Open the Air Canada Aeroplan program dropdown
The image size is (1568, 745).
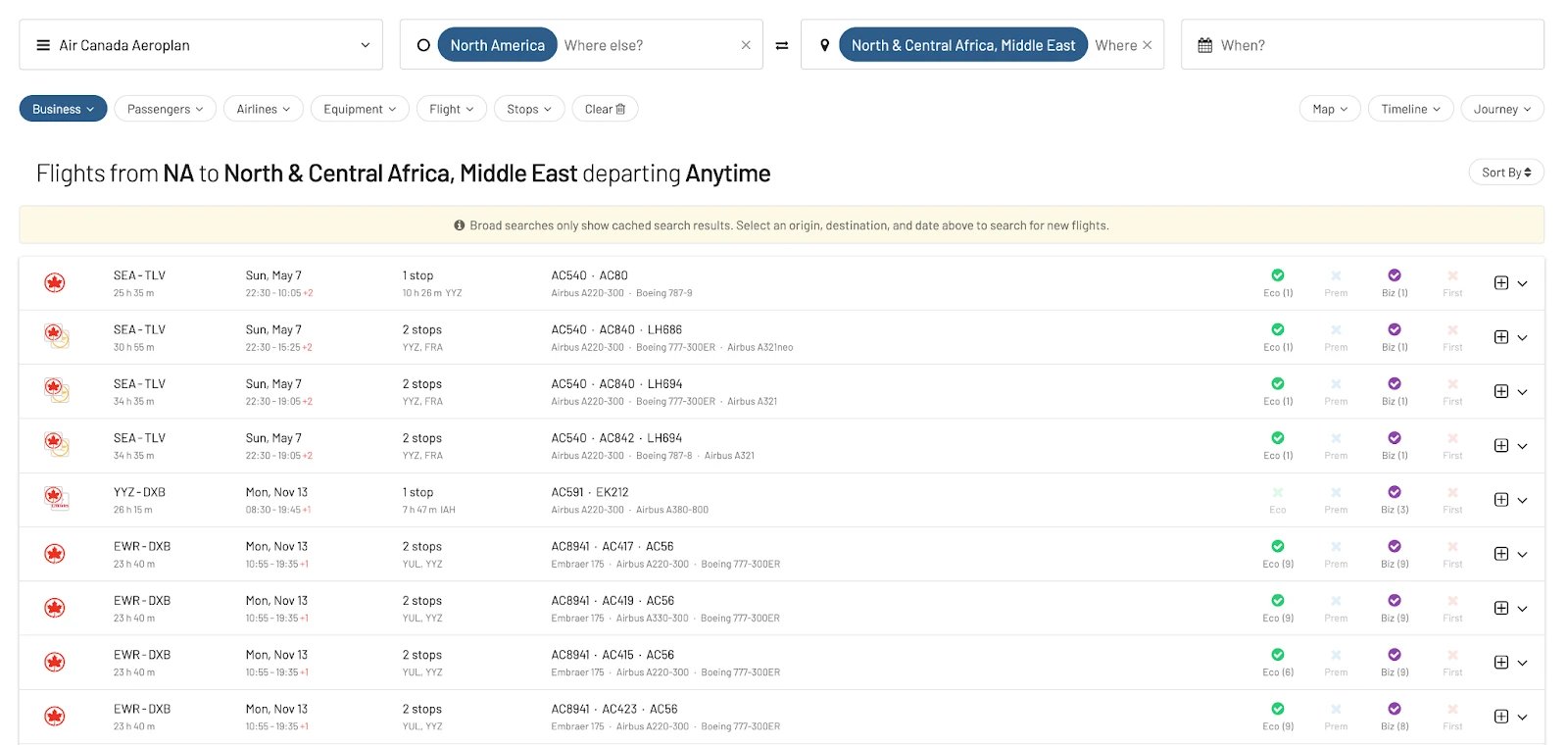[x=201, y=45]
